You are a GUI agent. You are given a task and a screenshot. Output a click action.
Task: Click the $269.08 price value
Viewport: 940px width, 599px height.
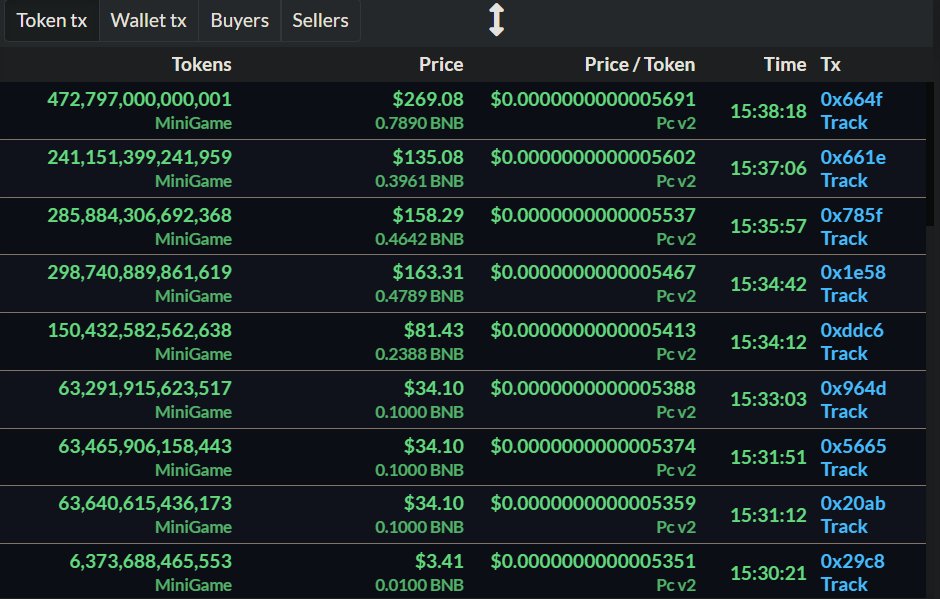click(428, 99)
